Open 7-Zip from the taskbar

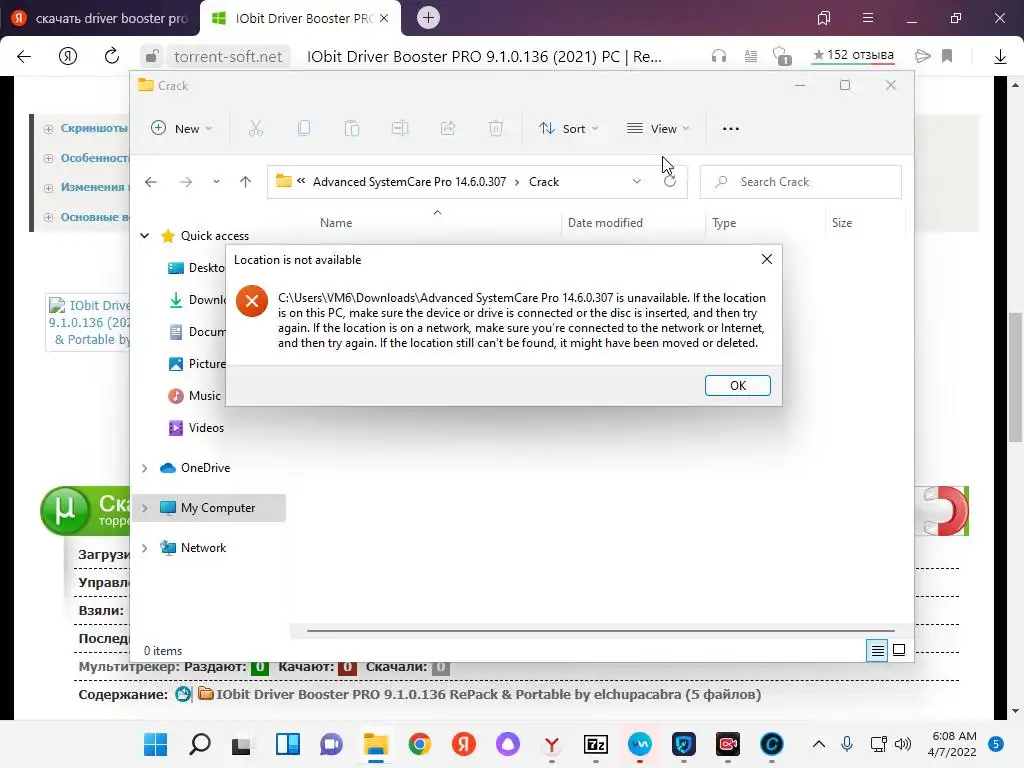tap(596, 744)
